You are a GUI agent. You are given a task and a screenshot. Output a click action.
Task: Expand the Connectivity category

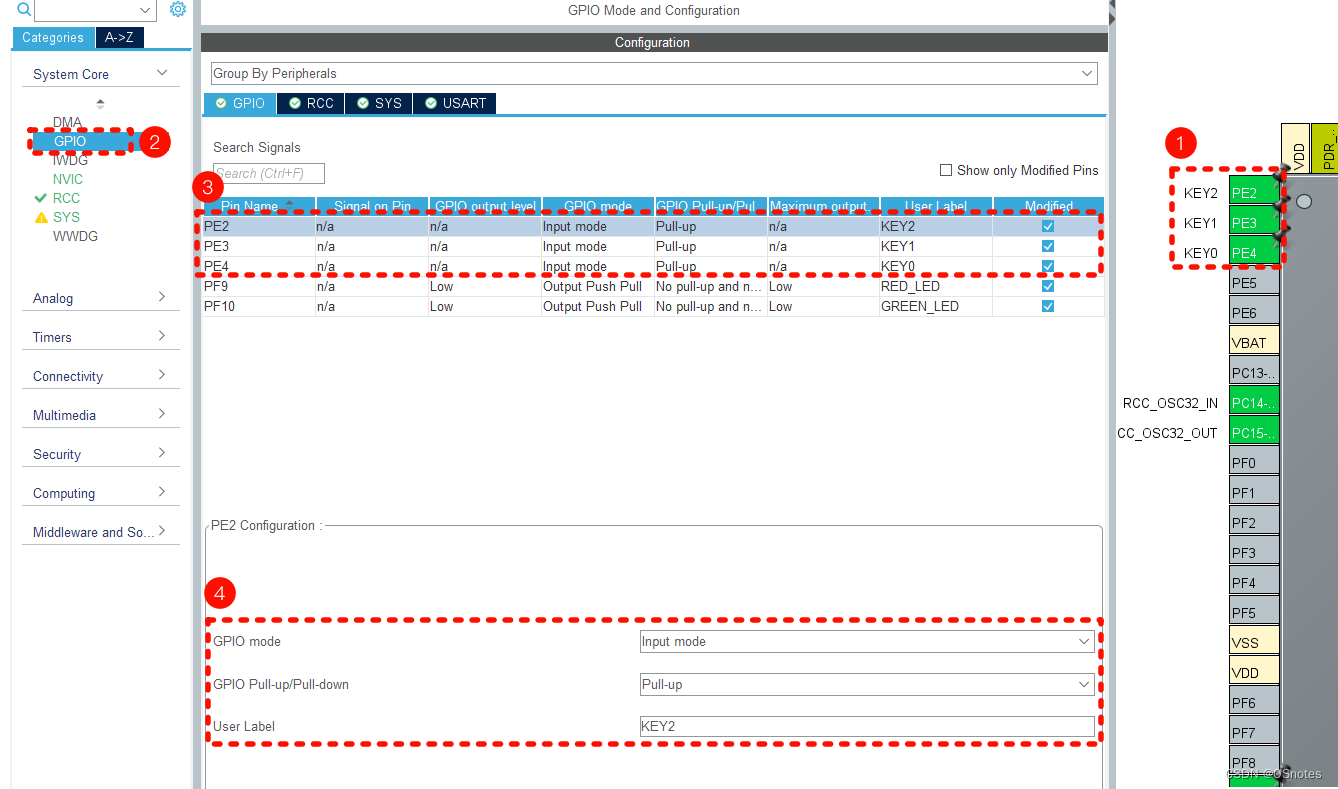coord(100,376)
